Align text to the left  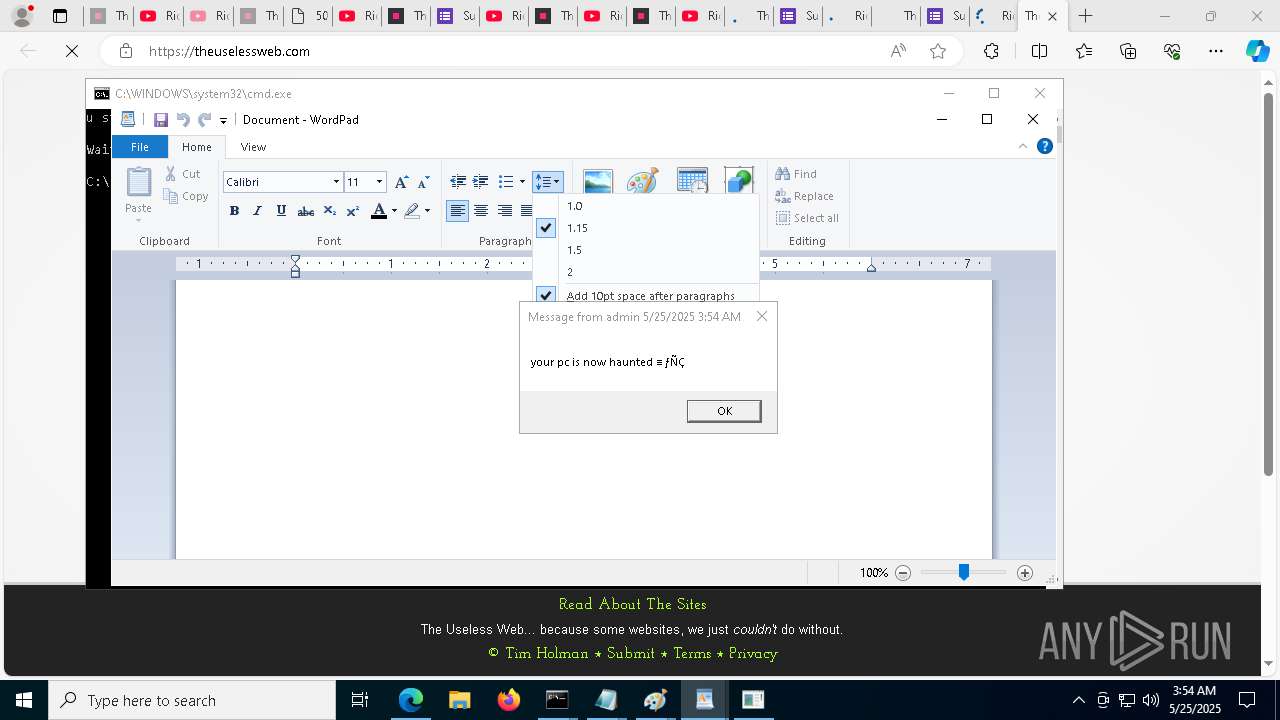click(458, 211)
